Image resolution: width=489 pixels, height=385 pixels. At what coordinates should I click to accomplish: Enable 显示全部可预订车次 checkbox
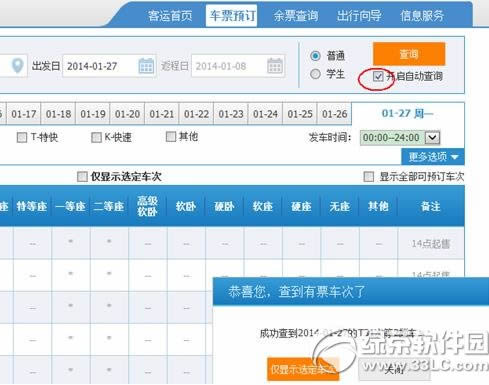(369, 176)
